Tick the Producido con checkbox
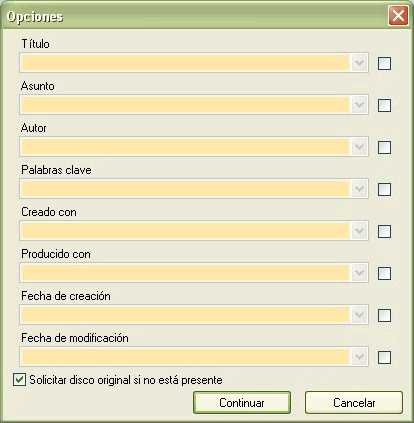This screenshot has height=423, width=414. [x=384, y=273]
